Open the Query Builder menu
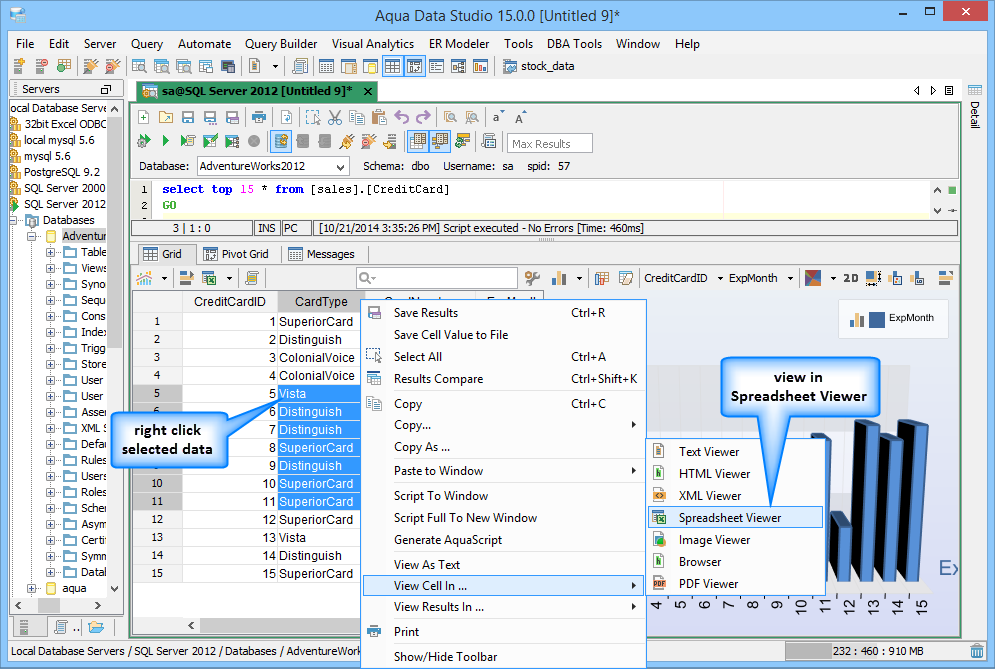 (x=281, y=44)
